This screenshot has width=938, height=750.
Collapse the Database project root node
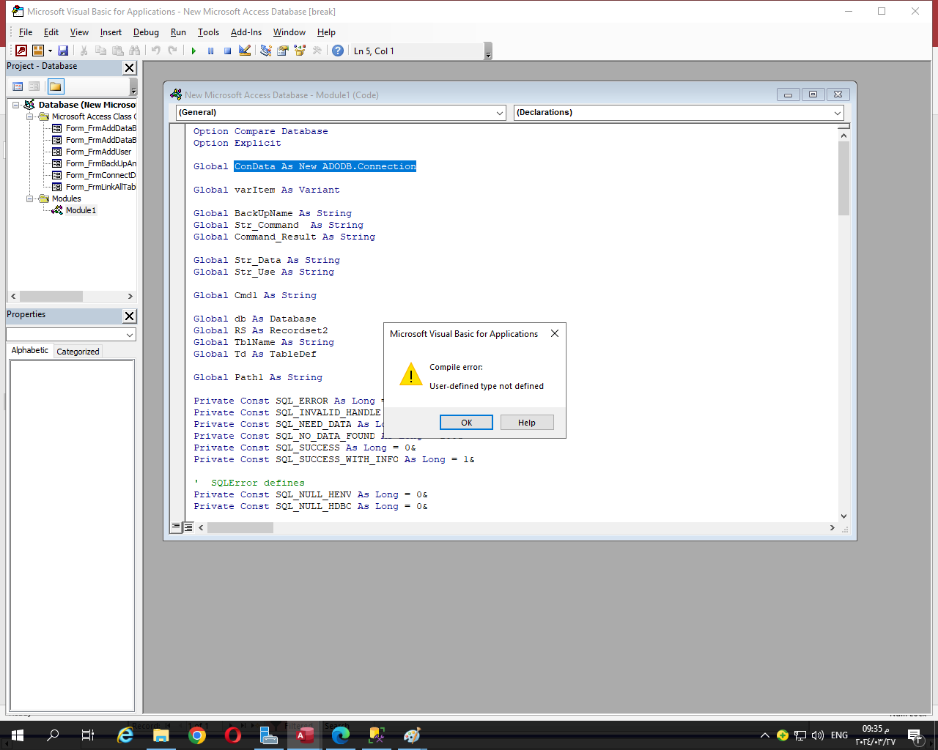point(16,105)
